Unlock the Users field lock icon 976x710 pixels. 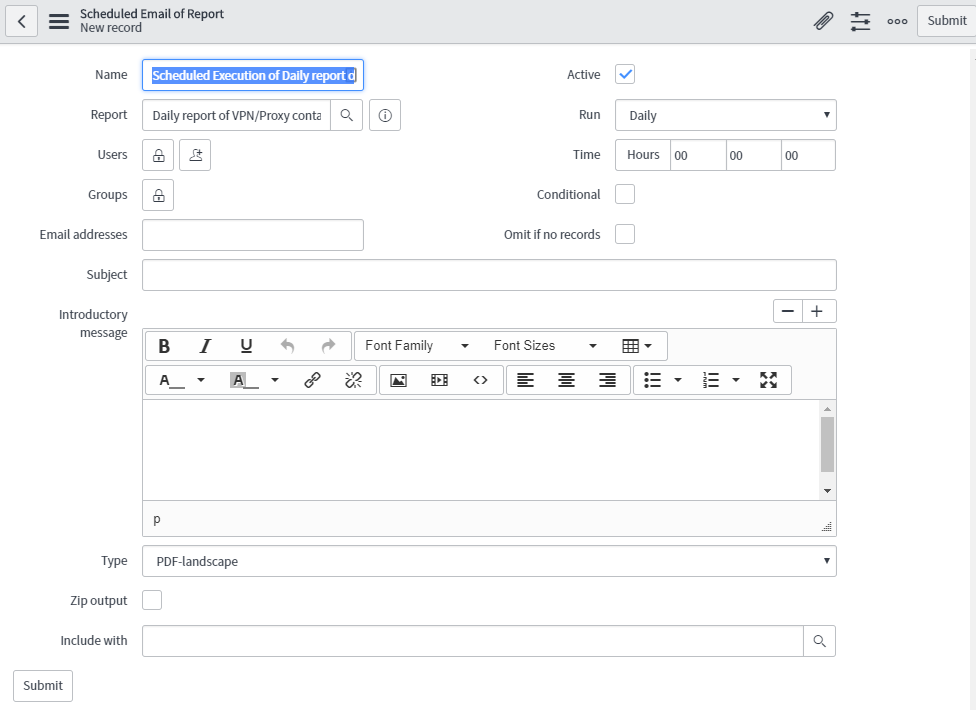tap(156, 154)
